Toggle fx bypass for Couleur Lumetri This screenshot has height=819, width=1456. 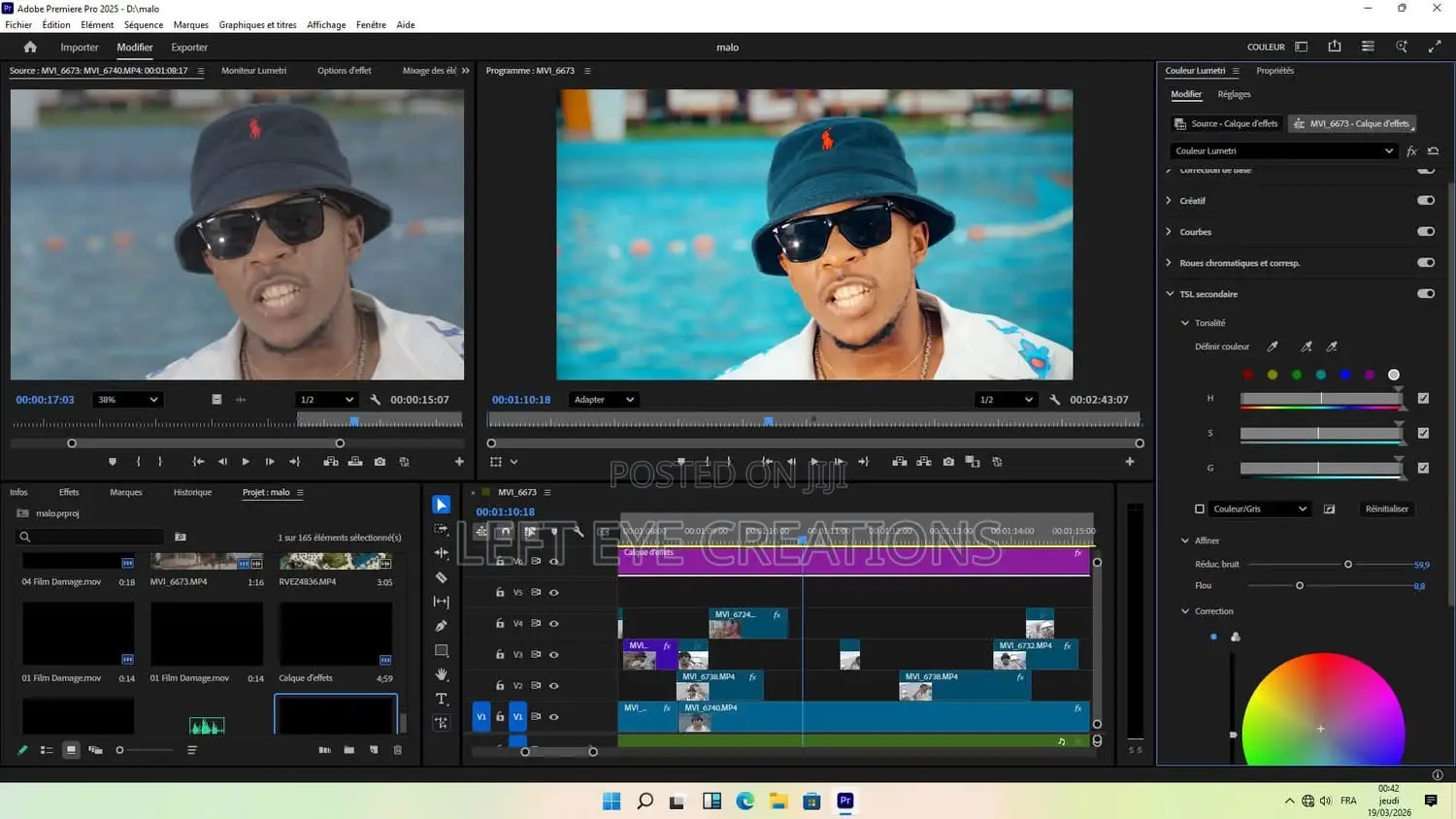tap(1411, 151)
